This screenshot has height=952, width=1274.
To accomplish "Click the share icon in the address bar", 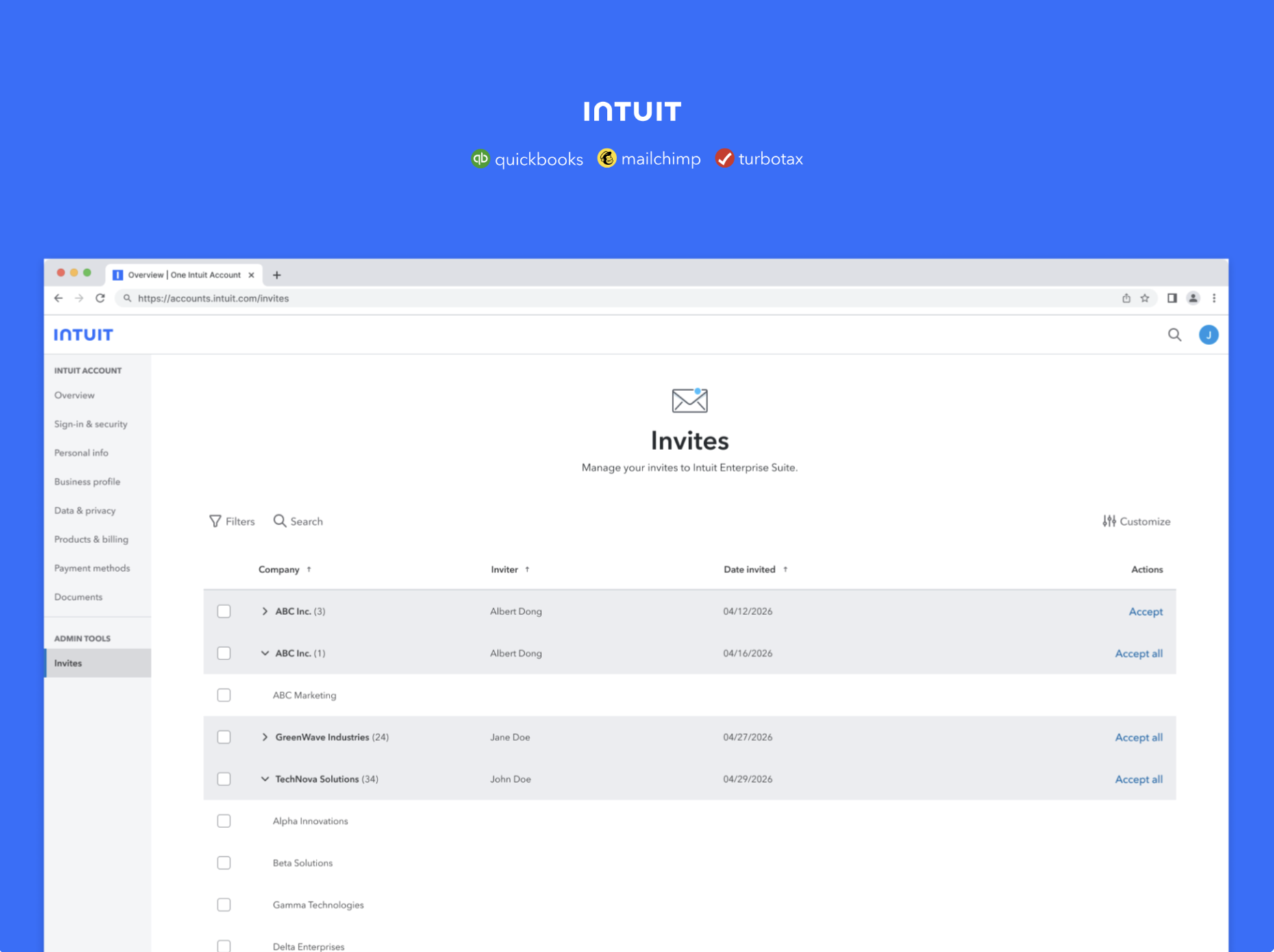I will 1126,298.
